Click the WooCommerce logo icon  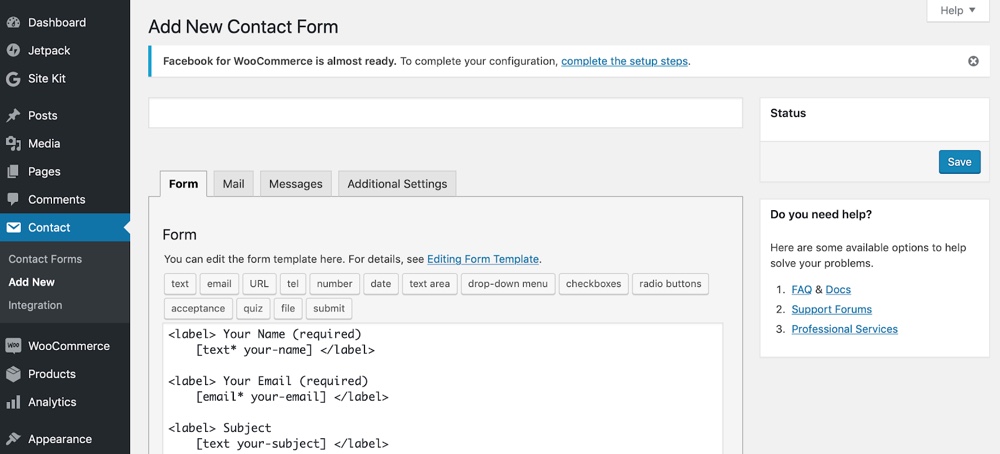(x=13, y=346)
